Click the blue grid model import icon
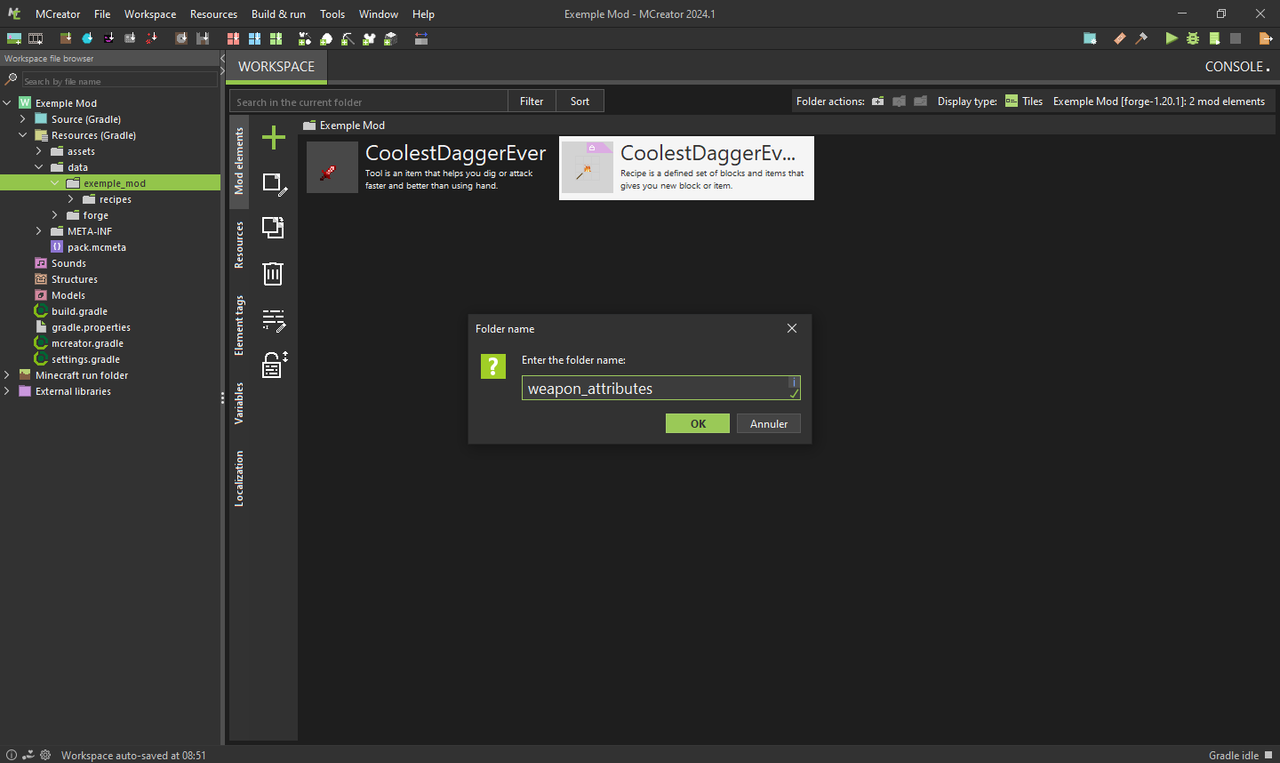The image size is (1280, 763). click(255, 39)
